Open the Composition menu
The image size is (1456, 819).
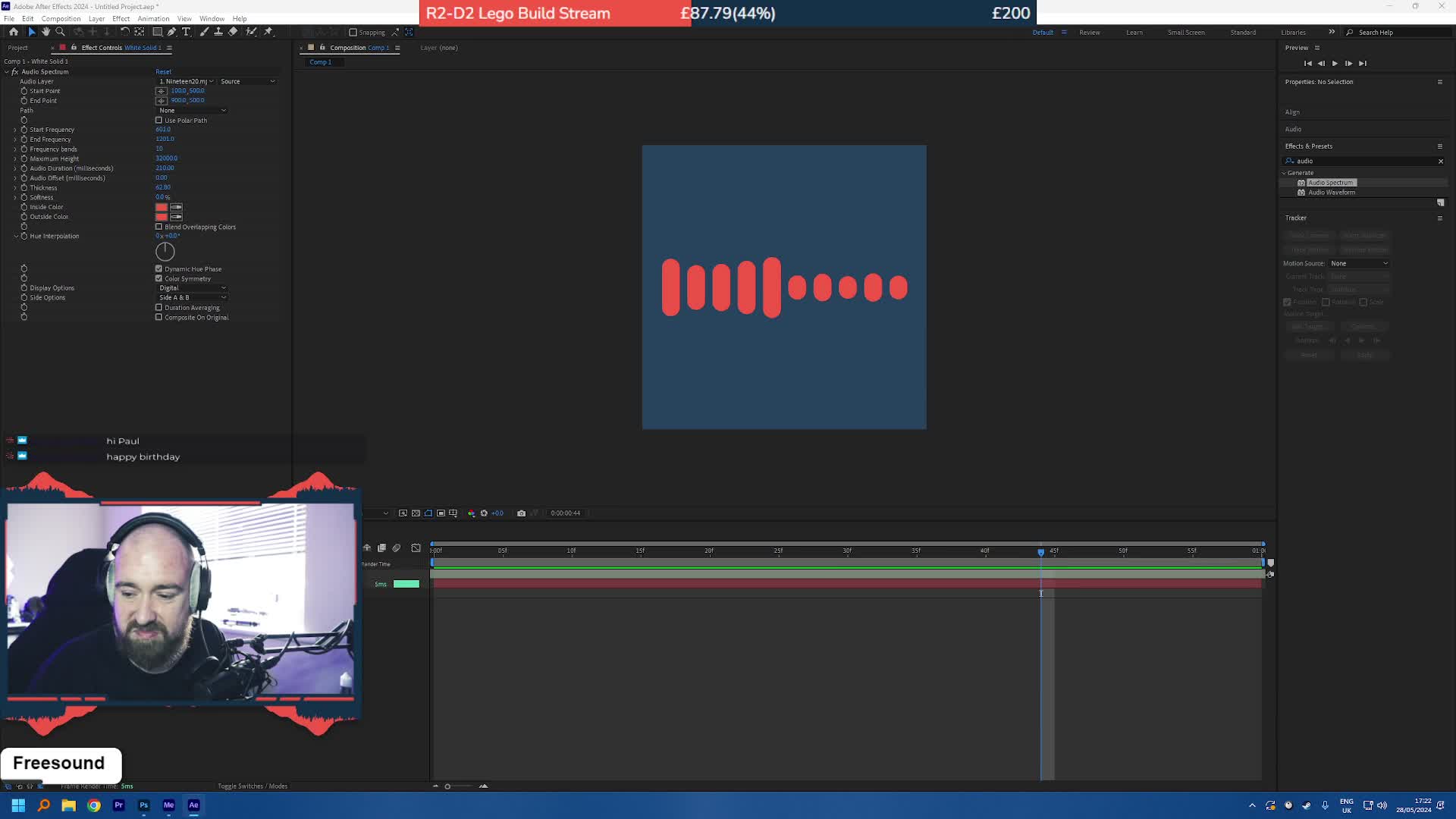pyautogui.click(x=61, y=18)
